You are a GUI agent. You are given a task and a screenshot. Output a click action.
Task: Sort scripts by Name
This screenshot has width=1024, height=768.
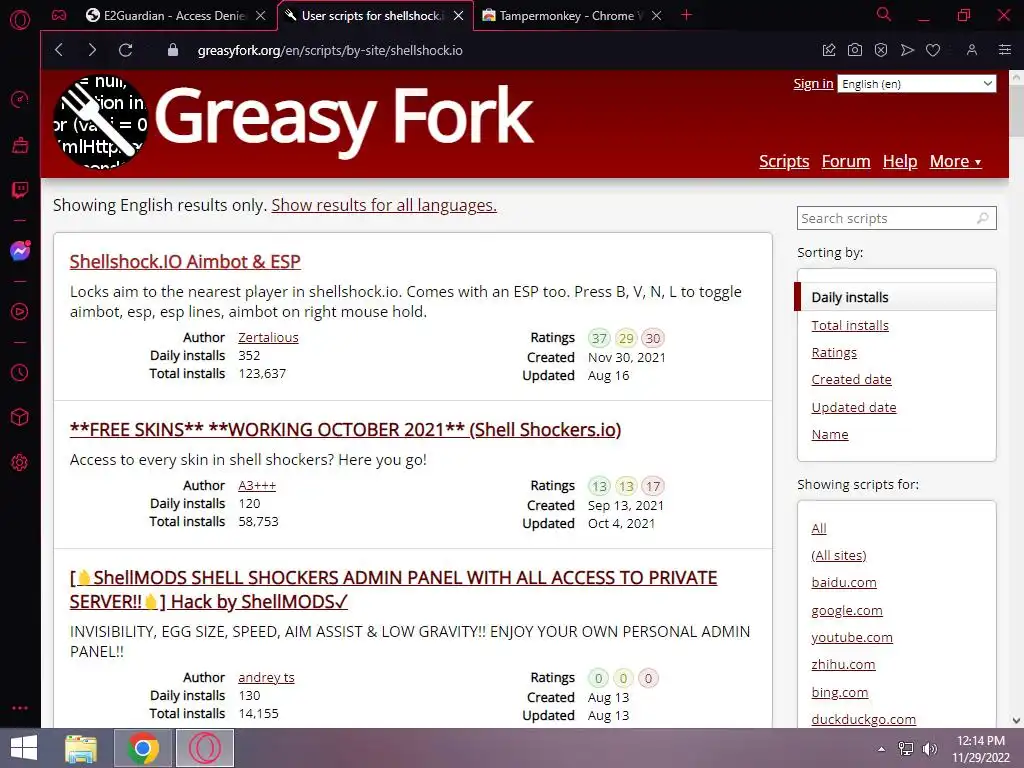pos(829,434)
